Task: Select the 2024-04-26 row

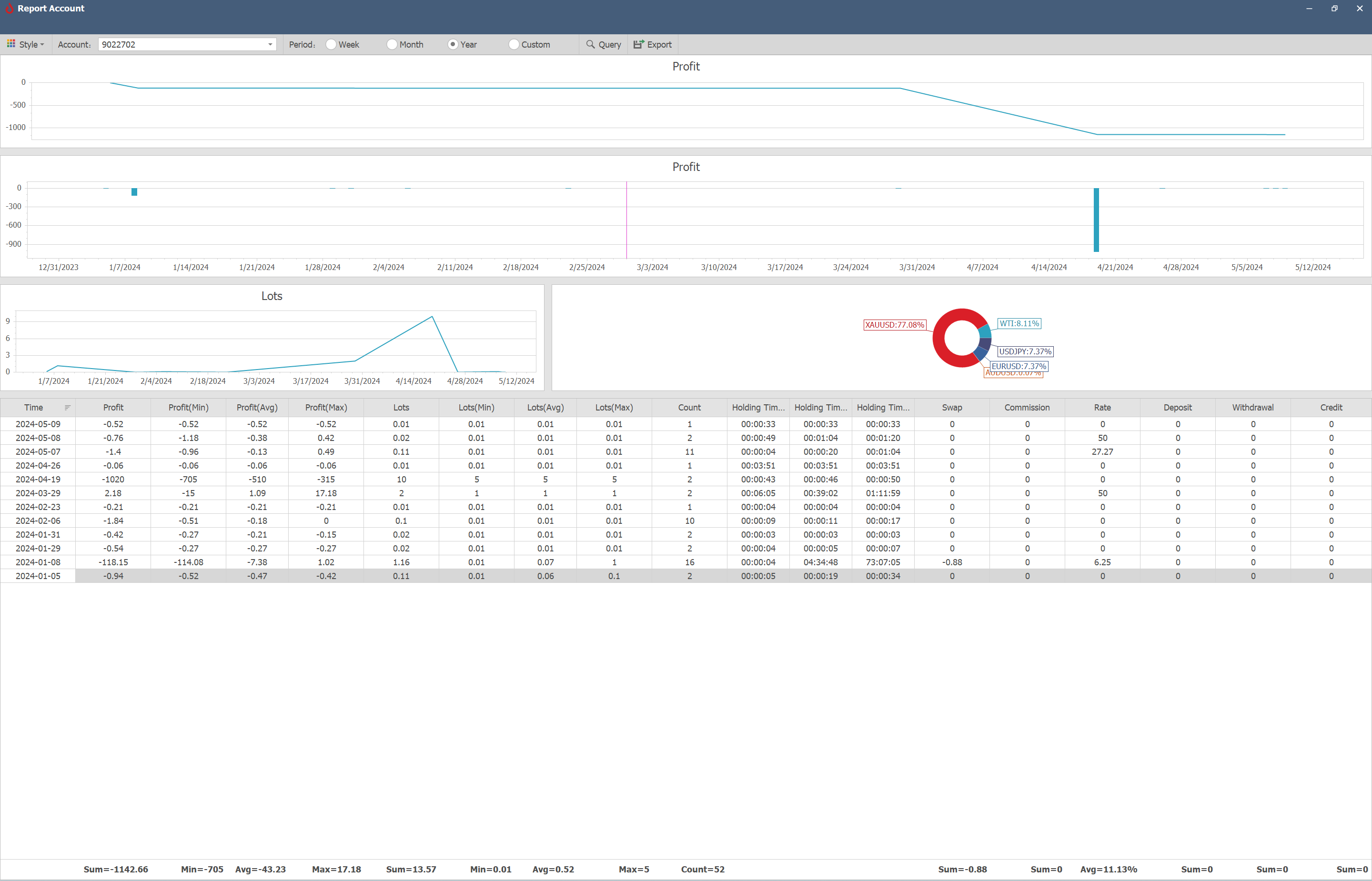Action: [x=686, y=466]
